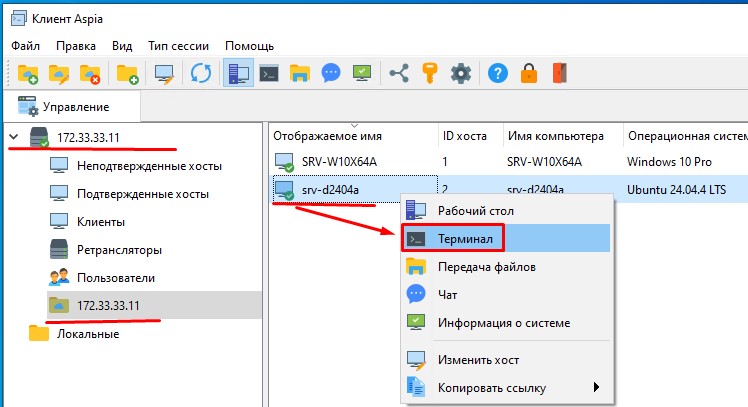Viewport: 748px width, 407px height.
Task: Select the file transfer toolbar icon
Action: 300,73
